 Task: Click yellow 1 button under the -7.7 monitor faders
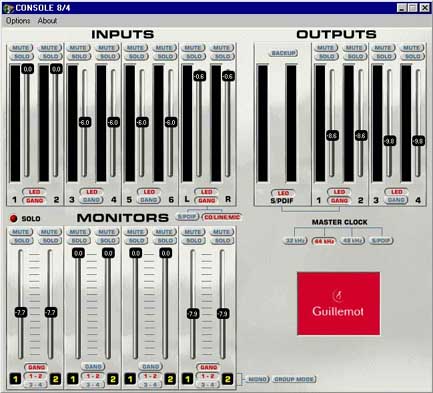15,379
